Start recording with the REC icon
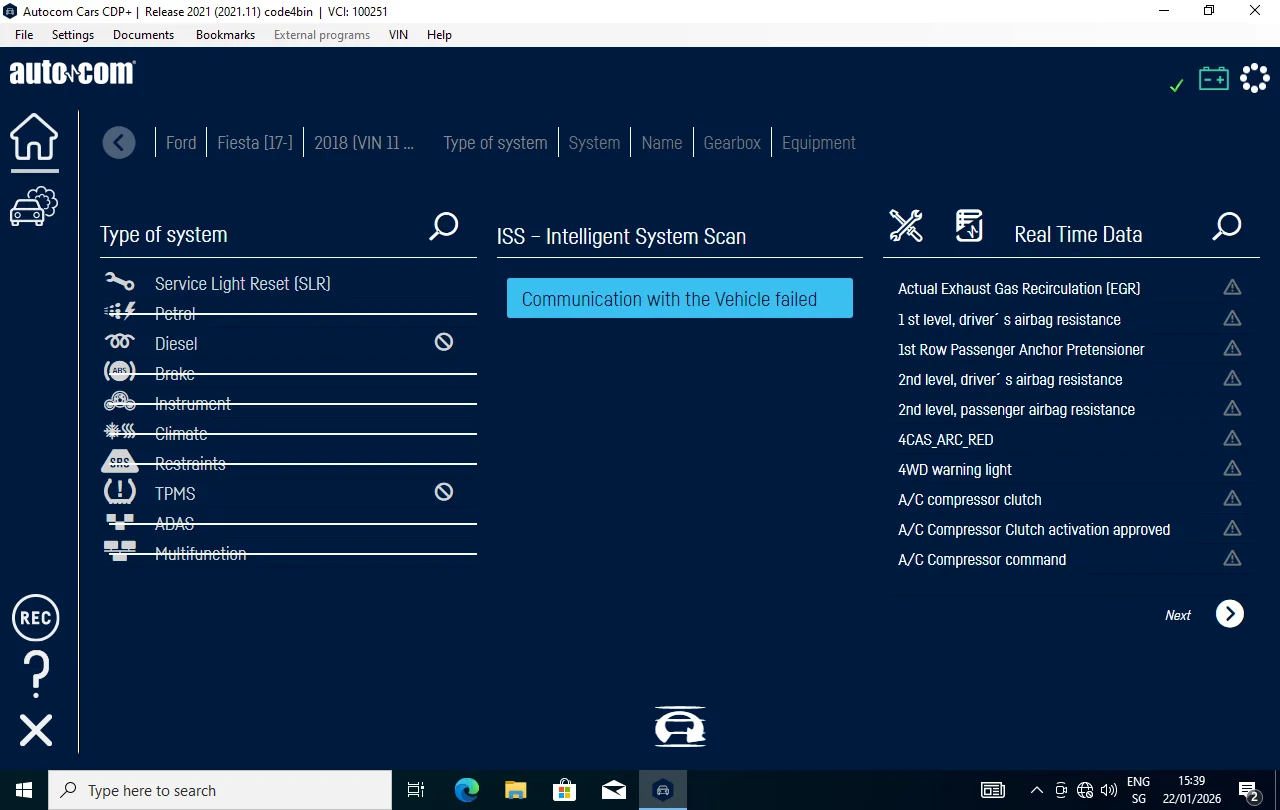Screen dimensions: 1280x810 pyautogui.click(x=36, y=618)
